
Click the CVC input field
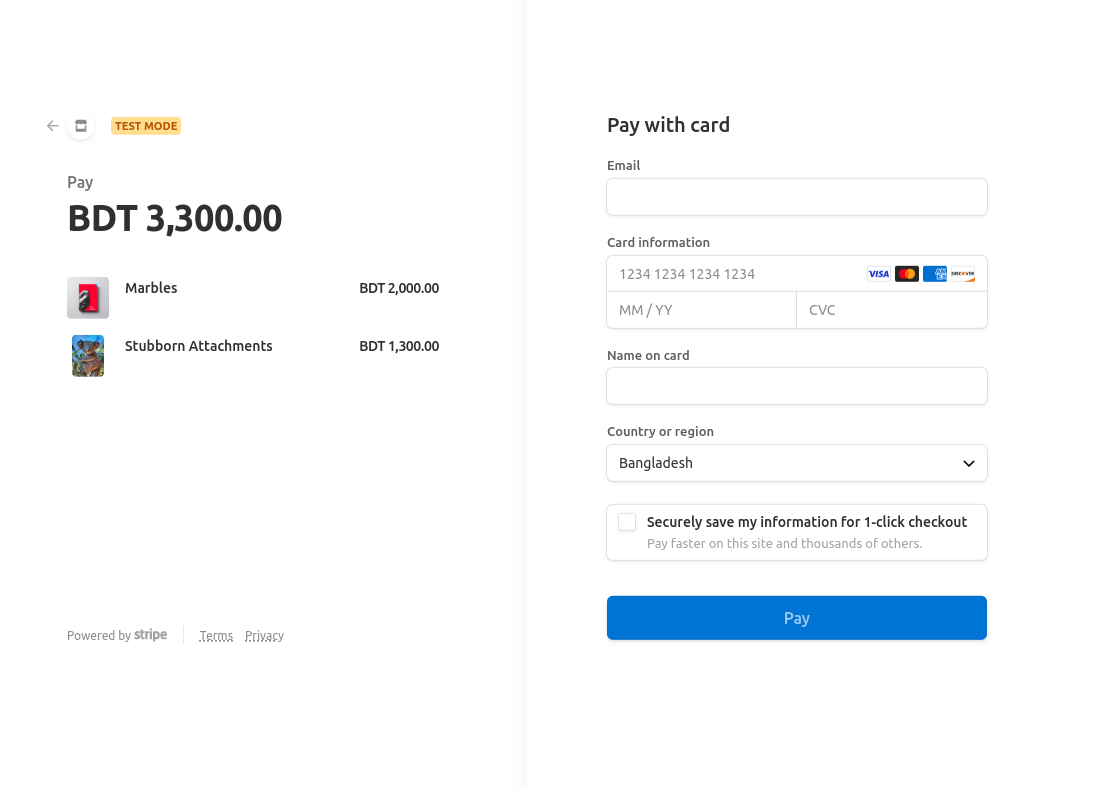(x=891, y=310)
